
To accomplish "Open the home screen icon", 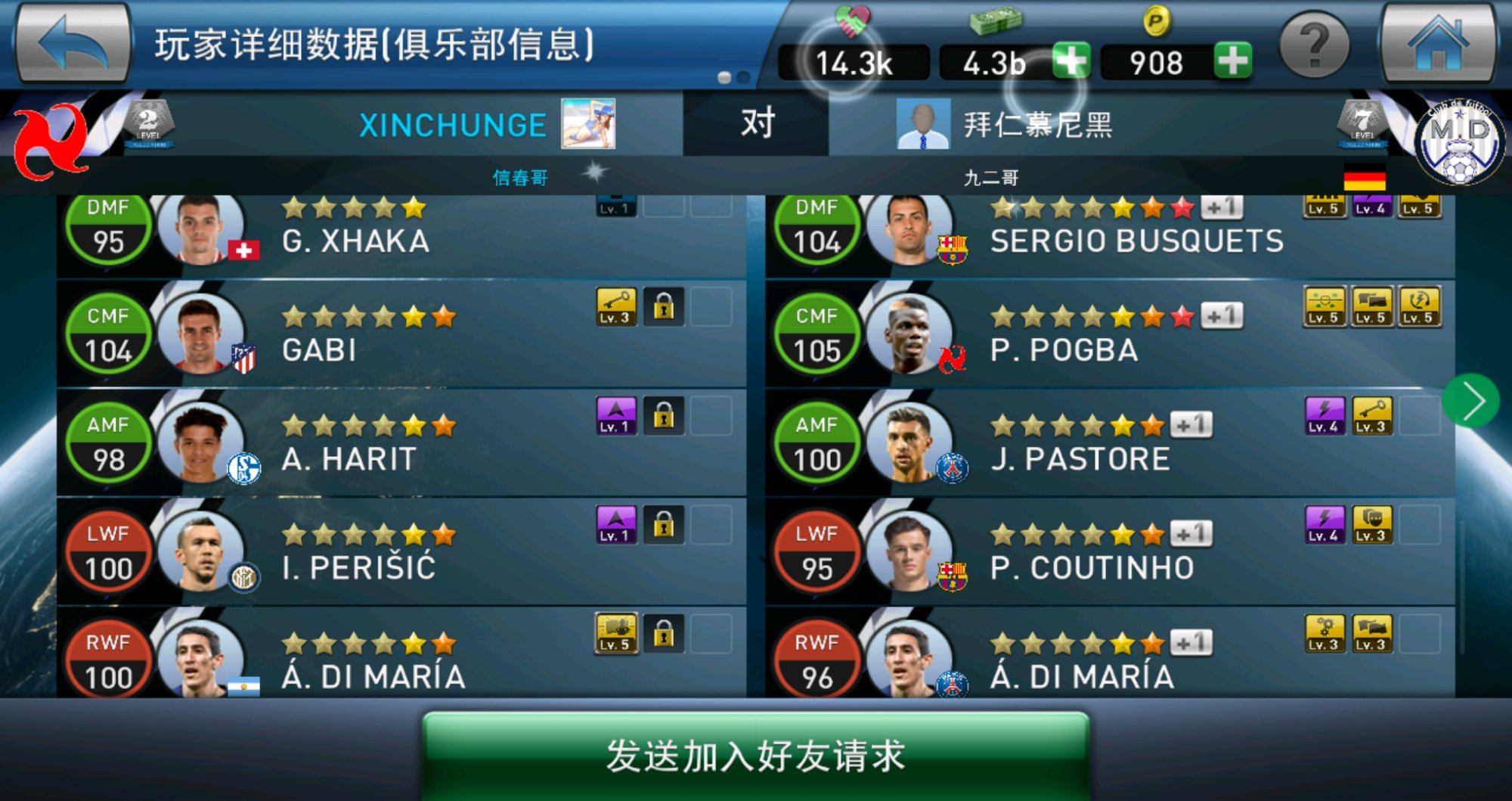I will pyautogui.click(x=1438, y=42).
